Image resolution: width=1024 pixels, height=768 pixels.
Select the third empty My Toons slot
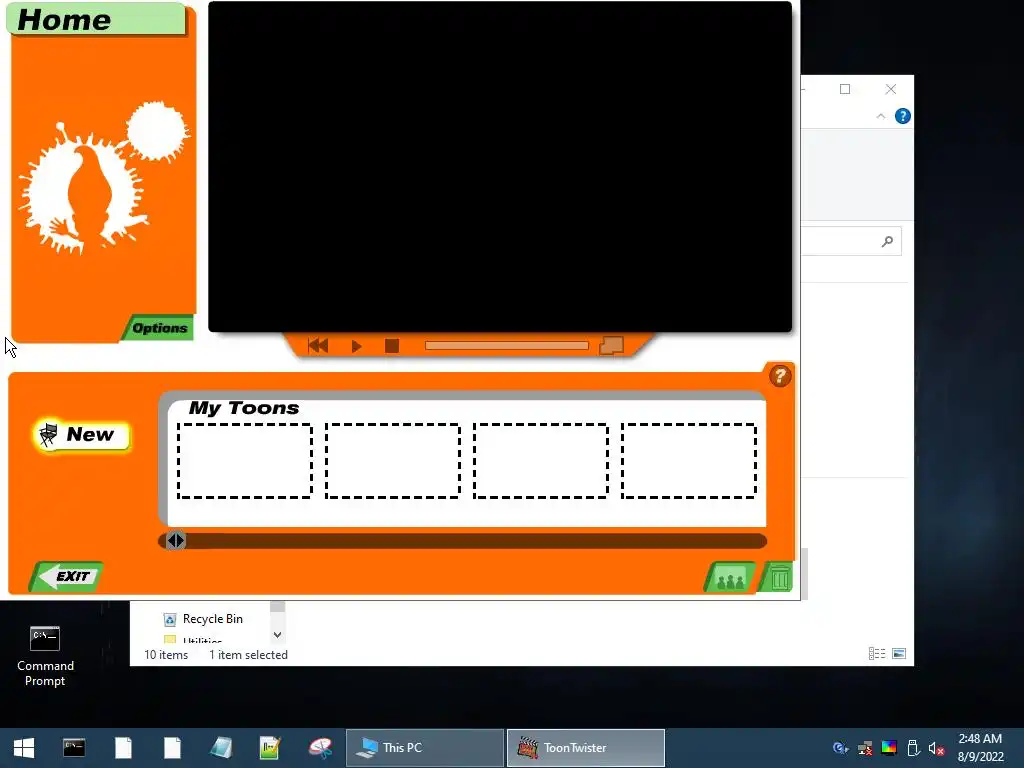[x=541, y=461]
